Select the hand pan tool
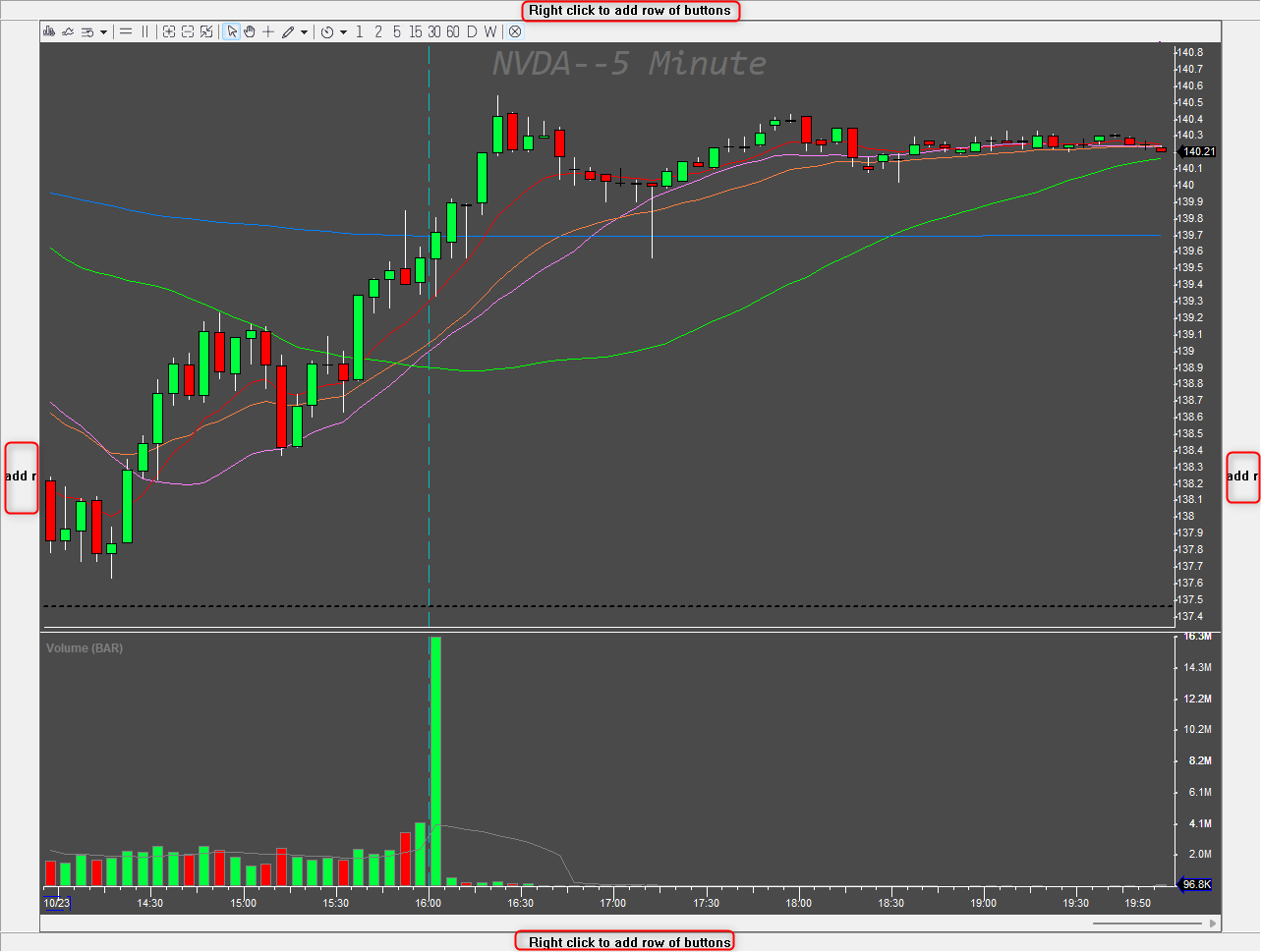Viewport: 1261px width, 952px height. click(250, 31)
